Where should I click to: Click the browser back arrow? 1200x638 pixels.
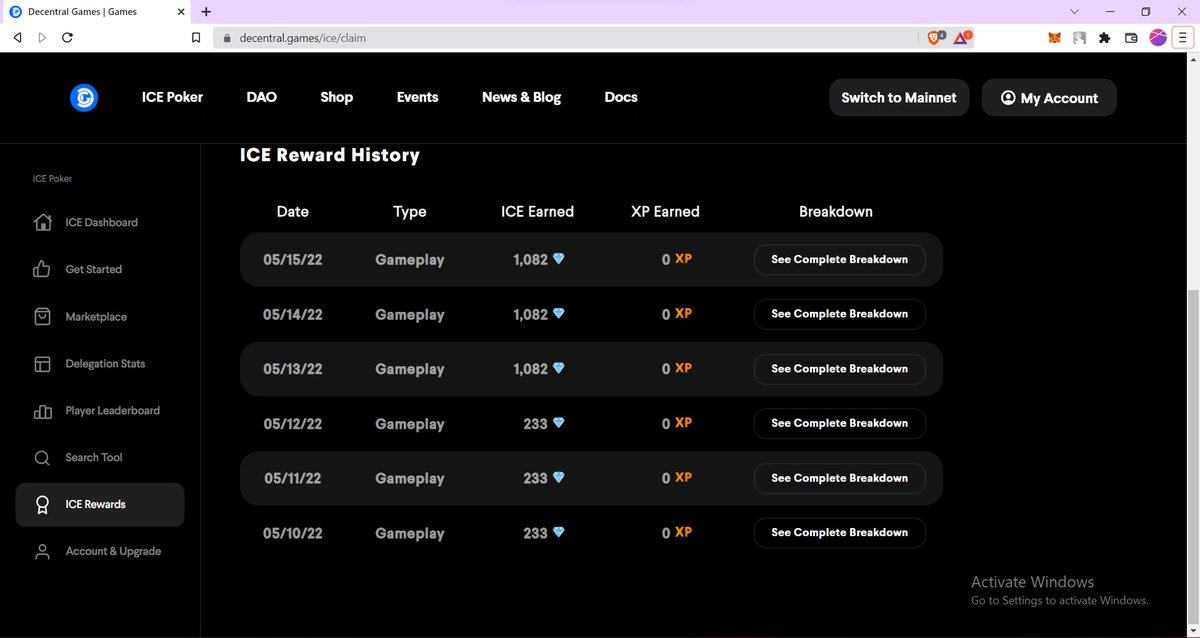click(x=17, y=37)
